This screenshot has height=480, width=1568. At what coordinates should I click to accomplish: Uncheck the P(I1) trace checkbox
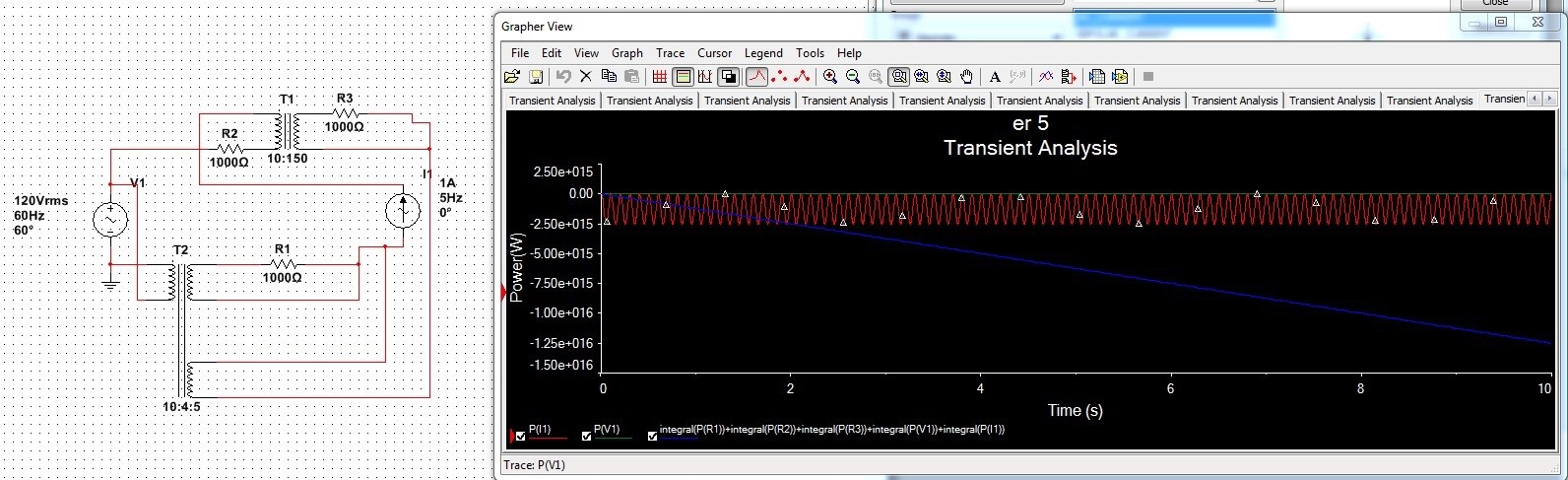click(x=521, y=436)
